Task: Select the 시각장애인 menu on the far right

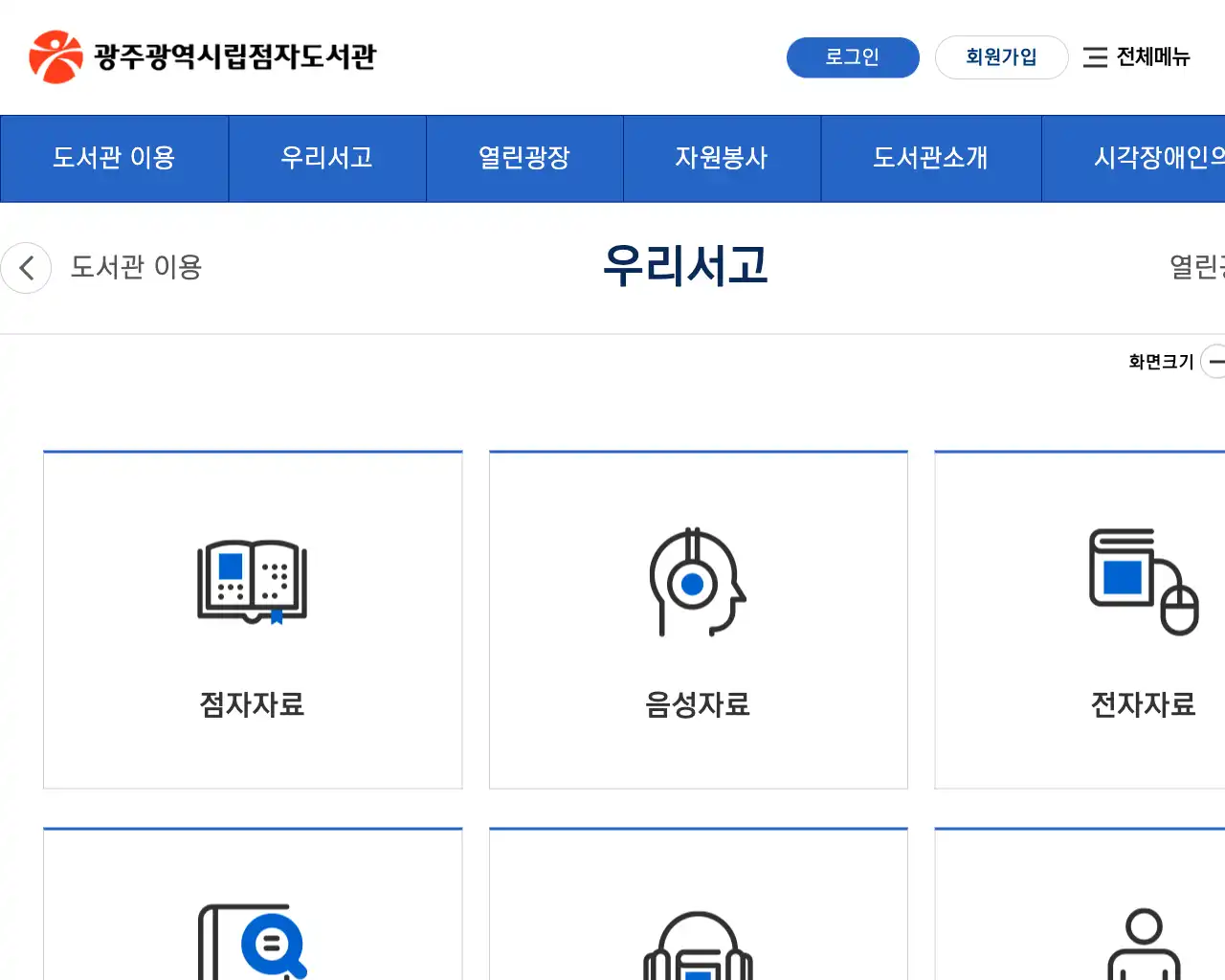Action: click(1158, 158)
